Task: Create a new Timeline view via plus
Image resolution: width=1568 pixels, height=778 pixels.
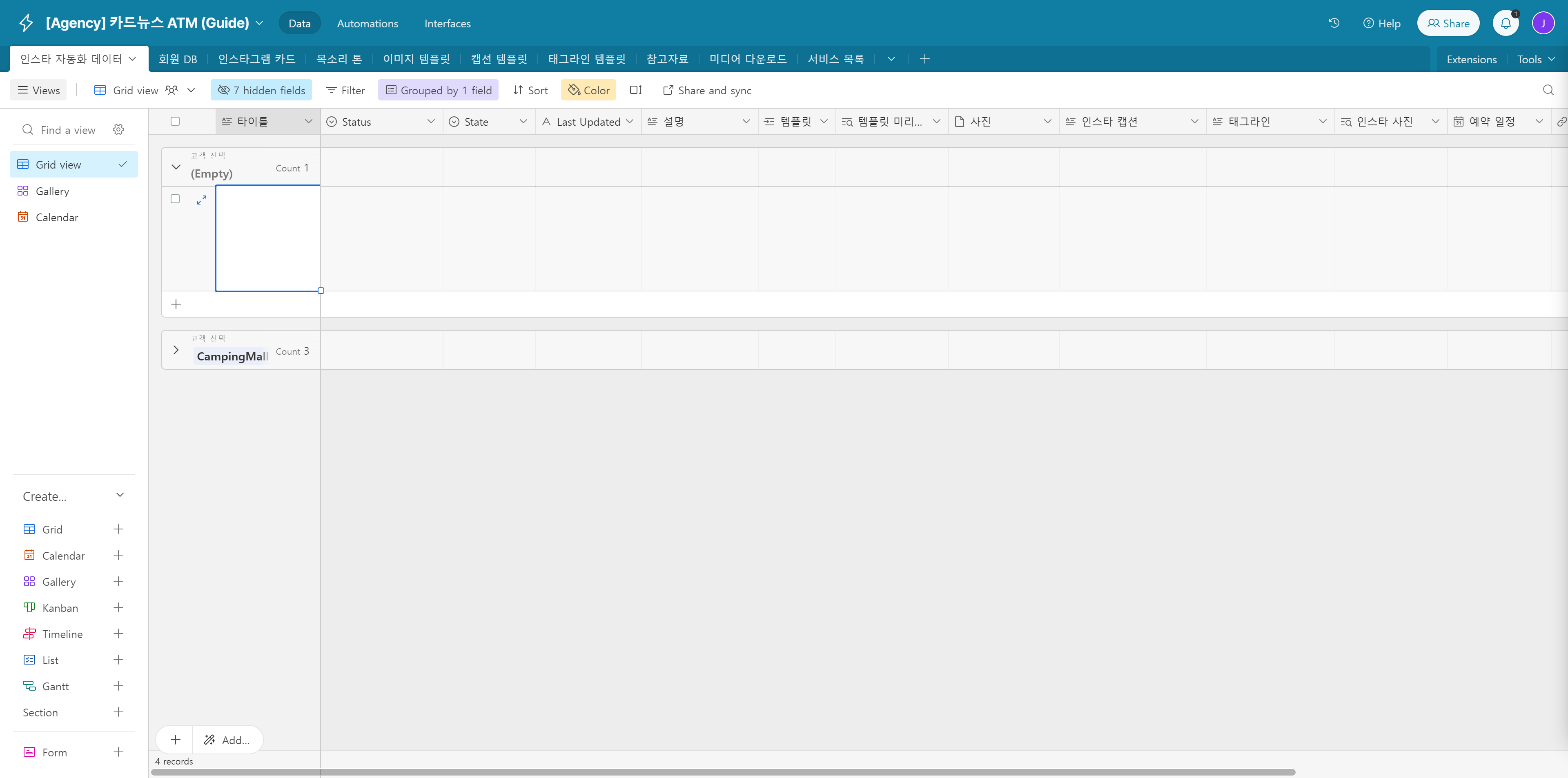Action: 119,634
